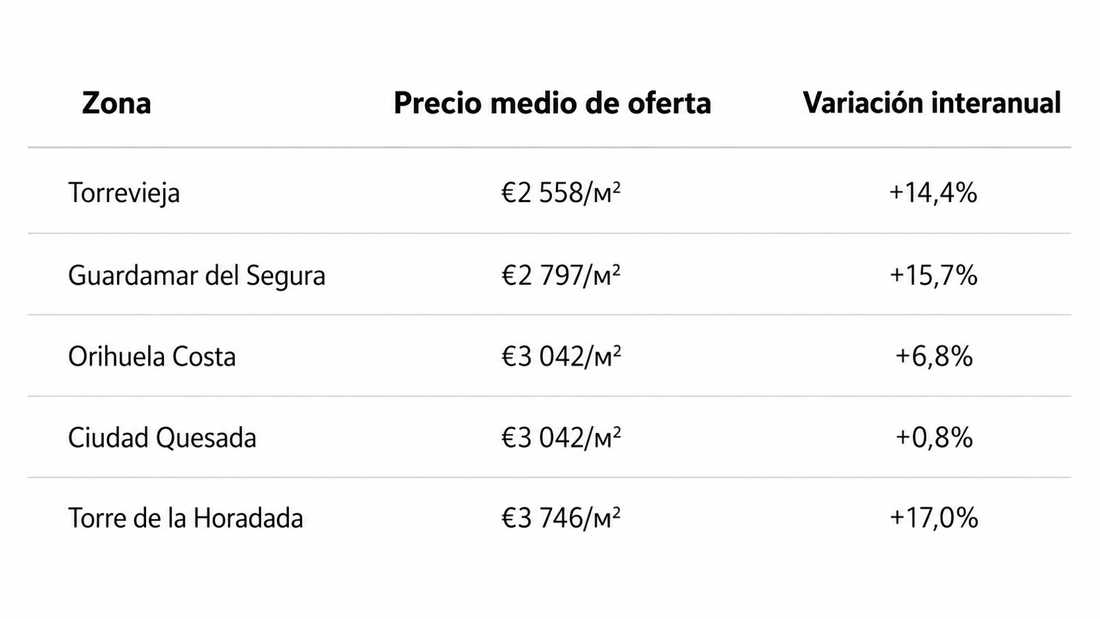The width and height of the screenshot is (1100, 619).
Task: Click Orihuela Costa's €3 042/m² price
Action: 561,357
